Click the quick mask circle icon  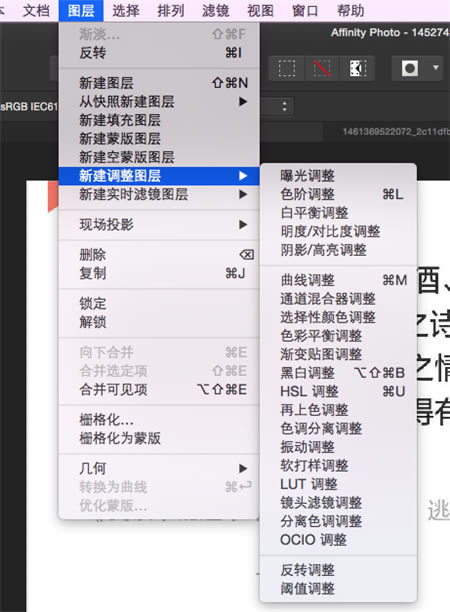coord(410,68)
